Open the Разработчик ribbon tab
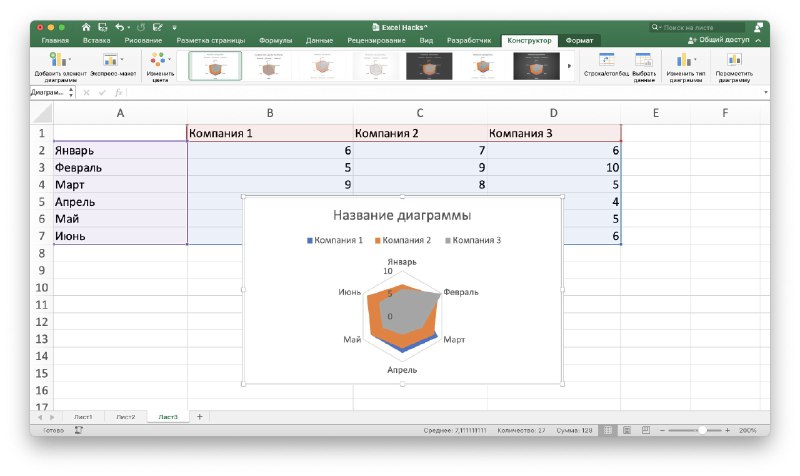The height and width of the screenshot is (476, 800). click(x=469, y=40)
